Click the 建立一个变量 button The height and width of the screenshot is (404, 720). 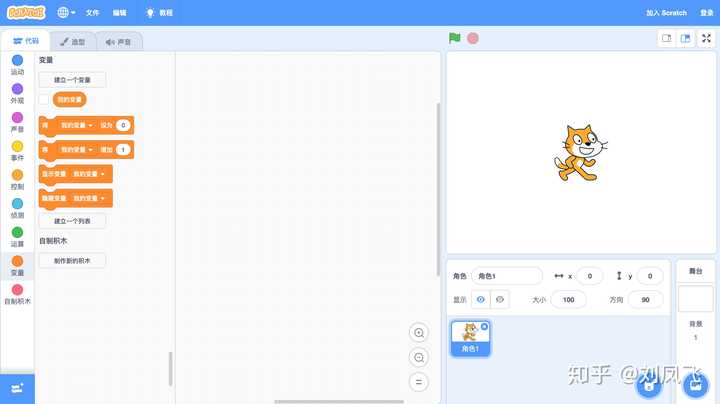tap(72, 79)
